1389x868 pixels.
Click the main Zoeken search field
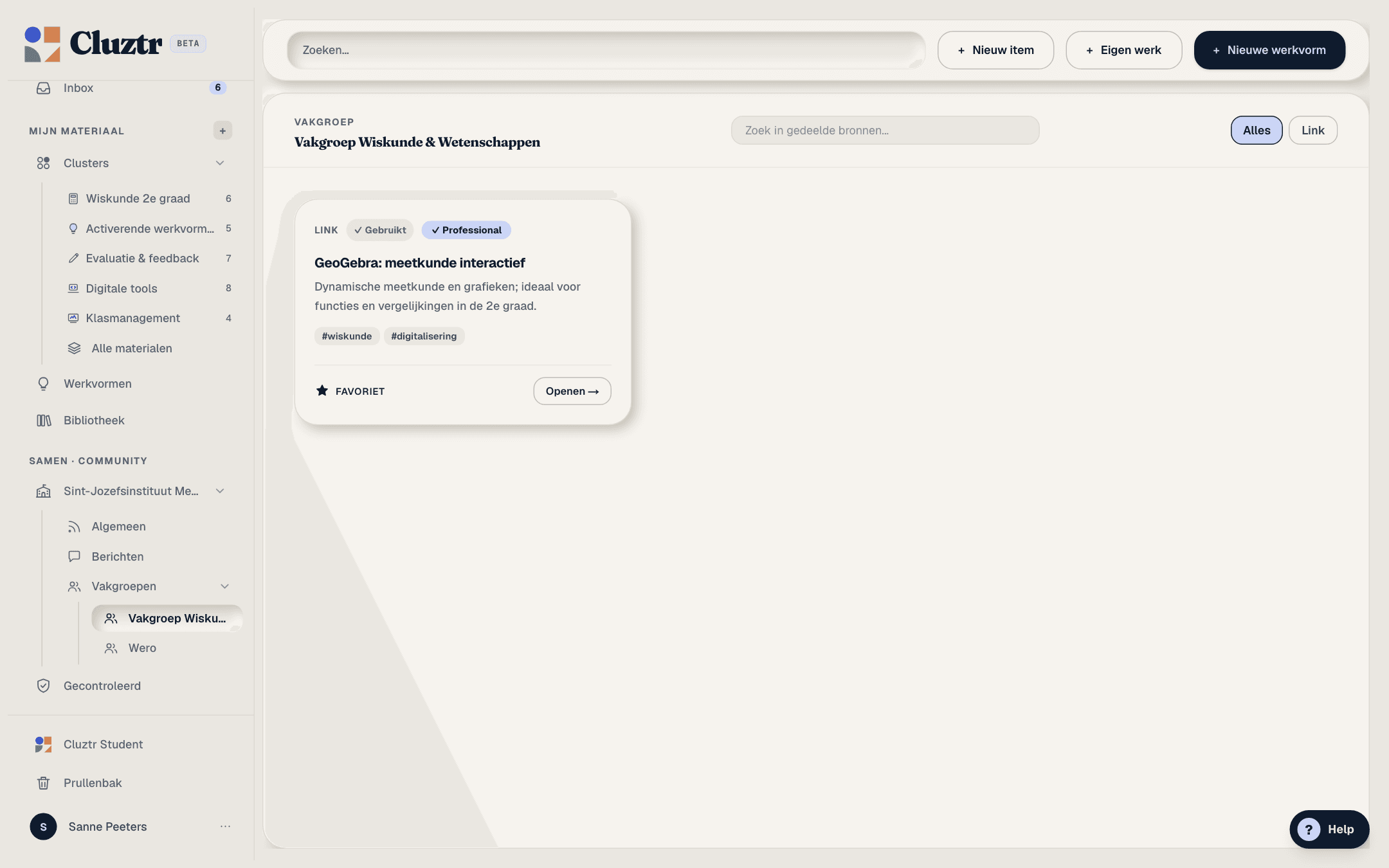pyautogui.click(x=606, y=50)
